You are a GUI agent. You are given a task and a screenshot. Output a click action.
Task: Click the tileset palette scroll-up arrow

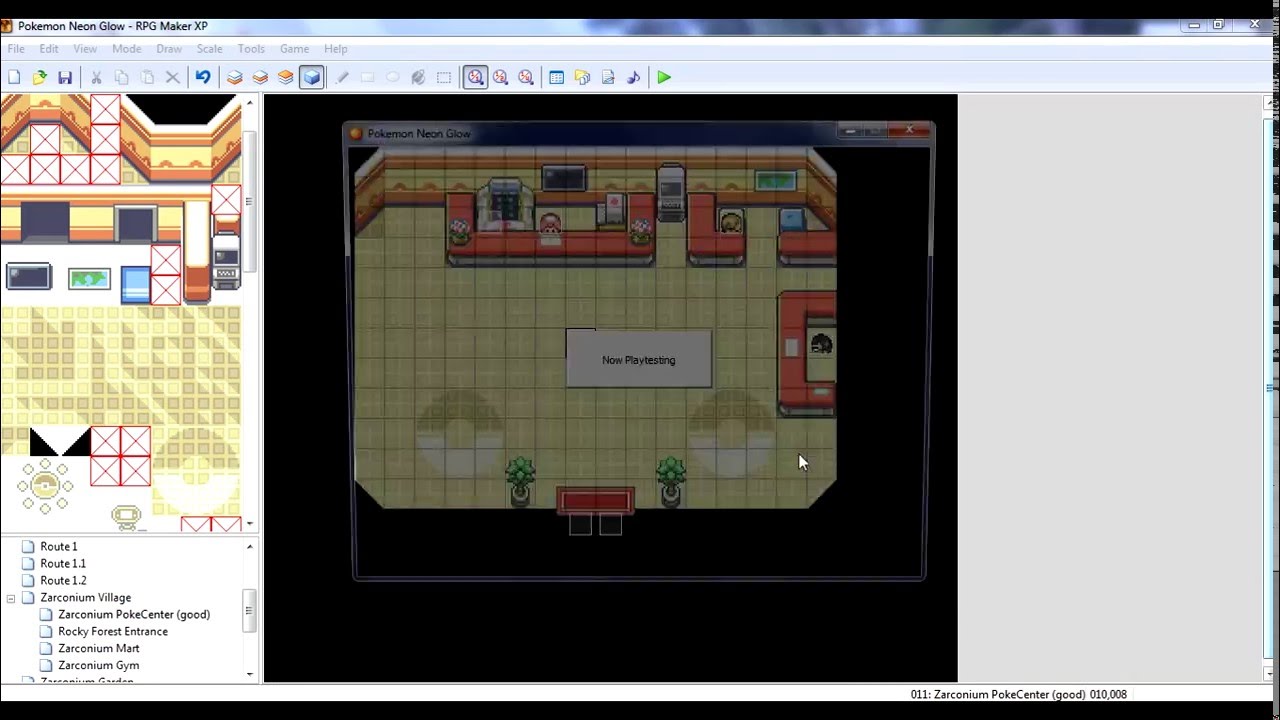[x=249, y=102]
